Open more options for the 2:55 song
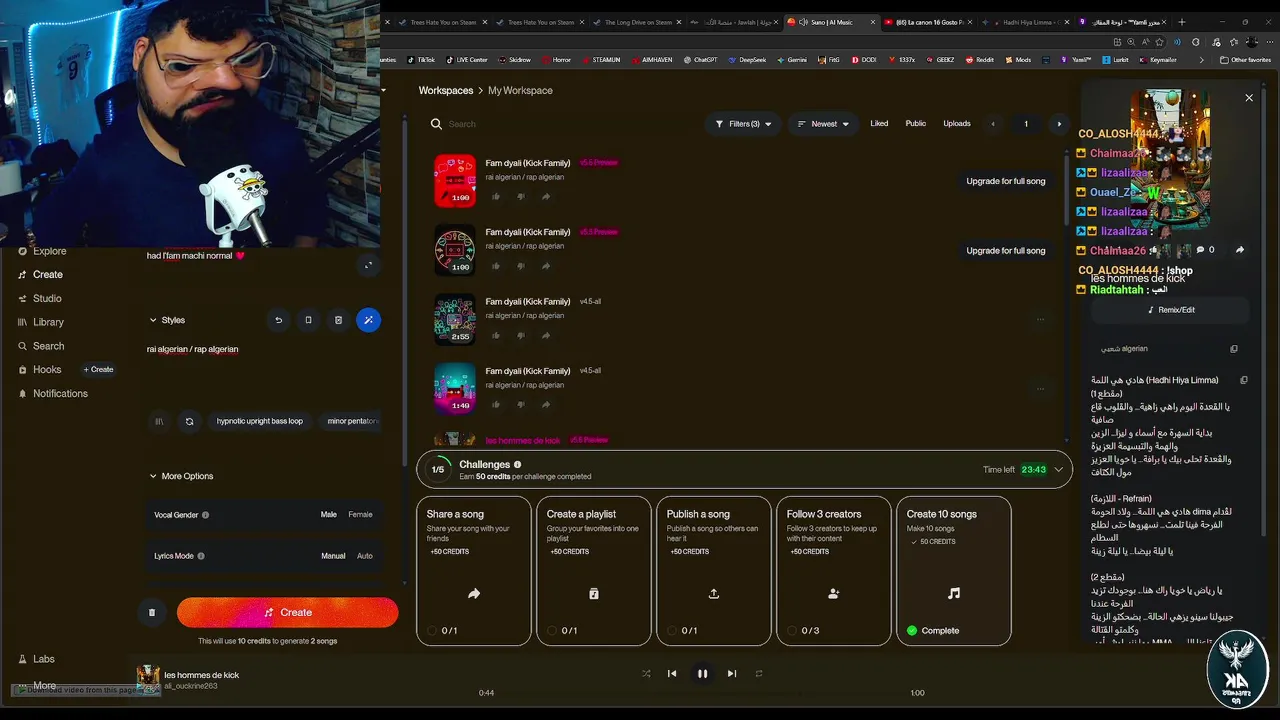 click(x=1040, y=320)
